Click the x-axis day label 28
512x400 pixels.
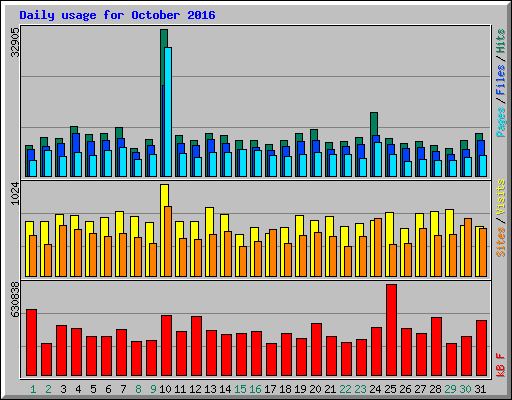pos(435,389)
